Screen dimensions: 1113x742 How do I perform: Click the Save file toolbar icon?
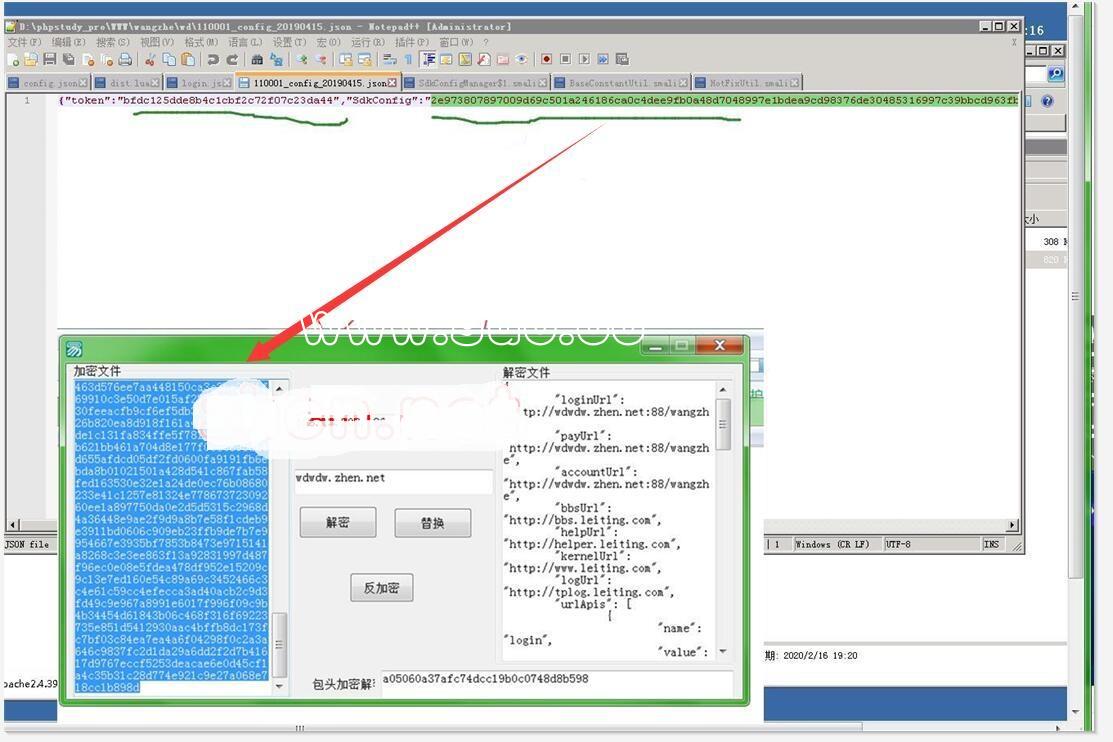click(x=49, y=60)
